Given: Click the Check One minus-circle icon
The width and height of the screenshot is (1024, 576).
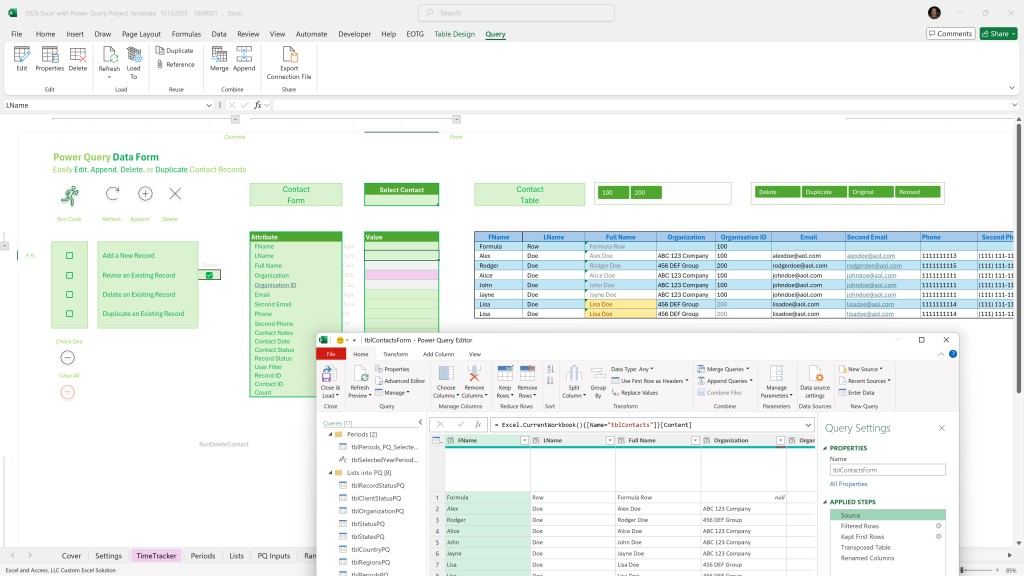Looking at the screenshot, I should pos(67,357).
